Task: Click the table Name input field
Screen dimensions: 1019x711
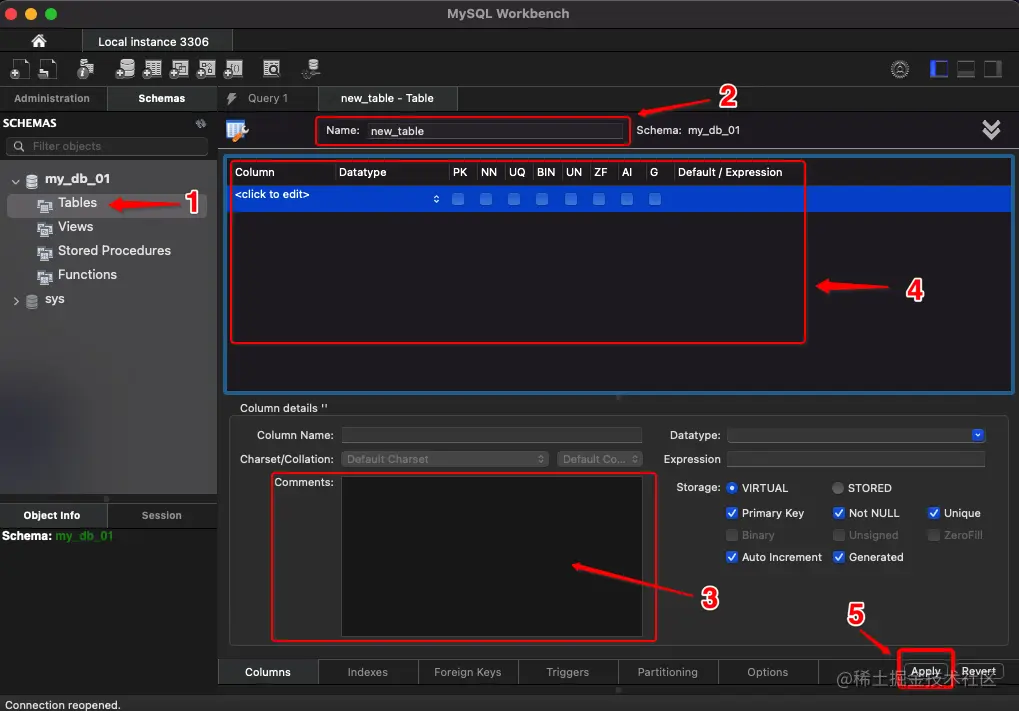Action: (x=495, y=131)
